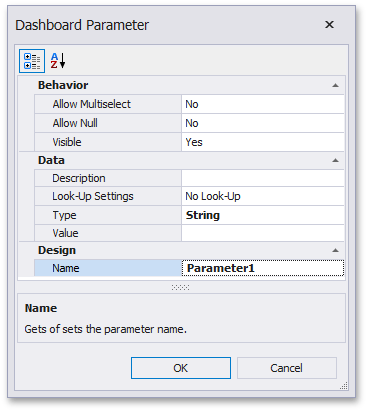This screenshot has height=413, width=369.
Task: Collapse the Behavior category
Action: [335, 85]
